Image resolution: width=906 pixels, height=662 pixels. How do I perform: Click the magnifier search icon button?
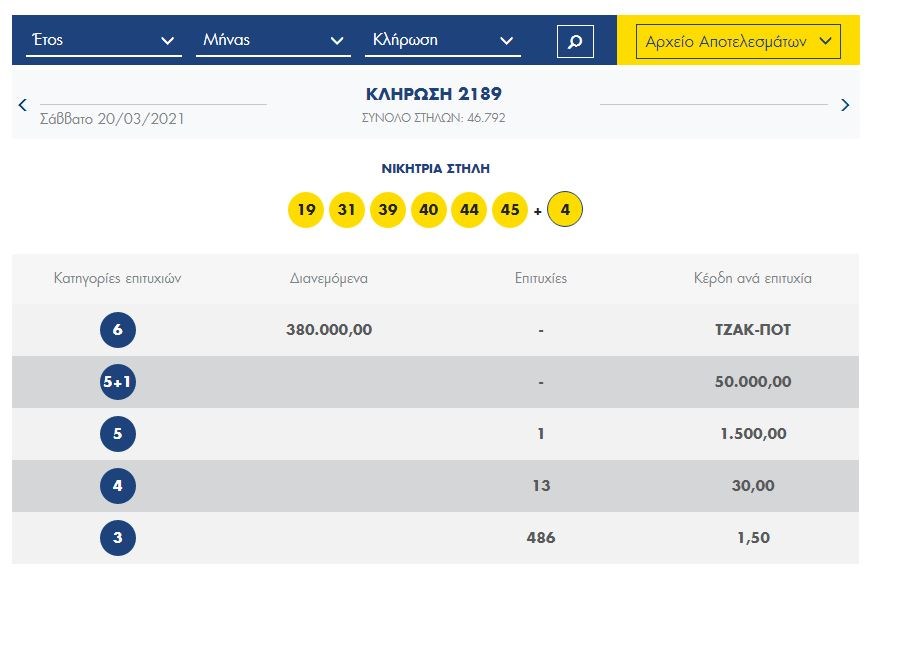pyautogui.click(x=575, y=42)
